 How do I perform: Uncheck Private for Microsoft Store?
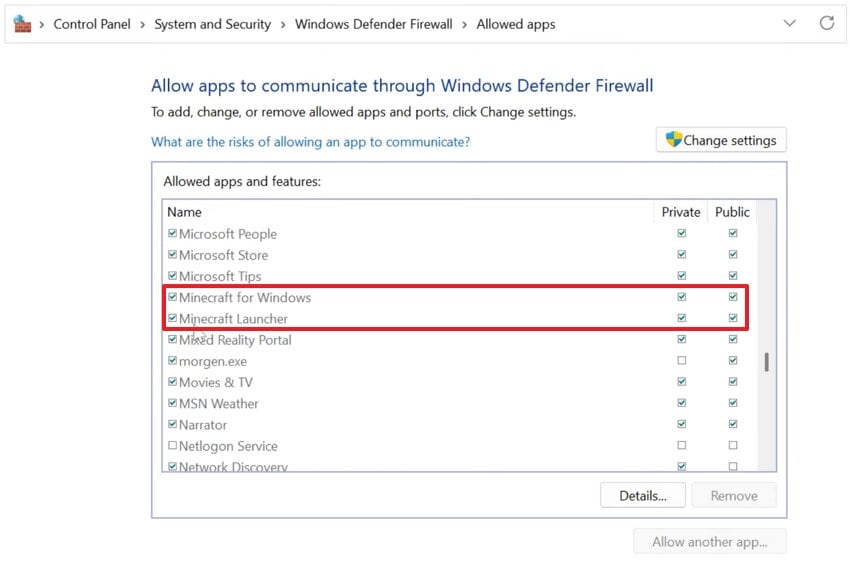click(x=681, y=255)
